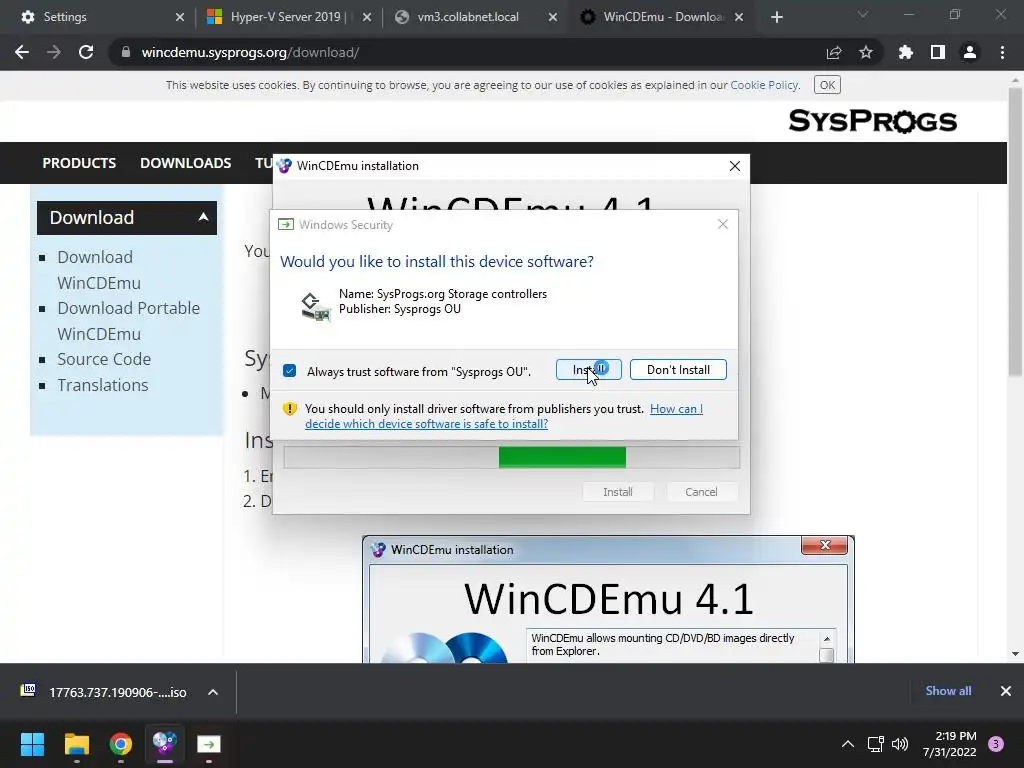
Task: Expand download item options chevron
Action: [x=213, y=692]
